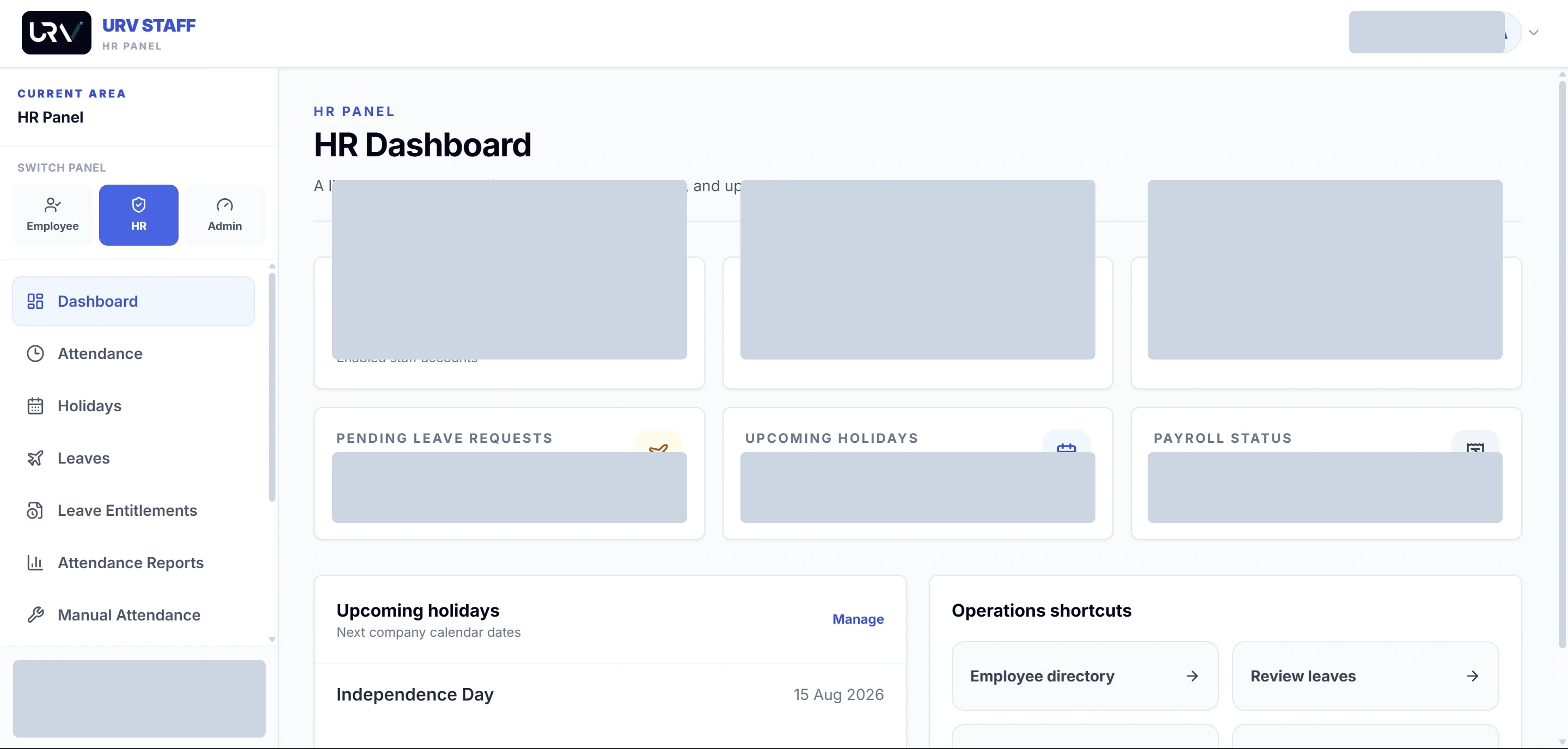Click the Leaves airplane icon
The image size is (1568, 749).
(35, 458)
